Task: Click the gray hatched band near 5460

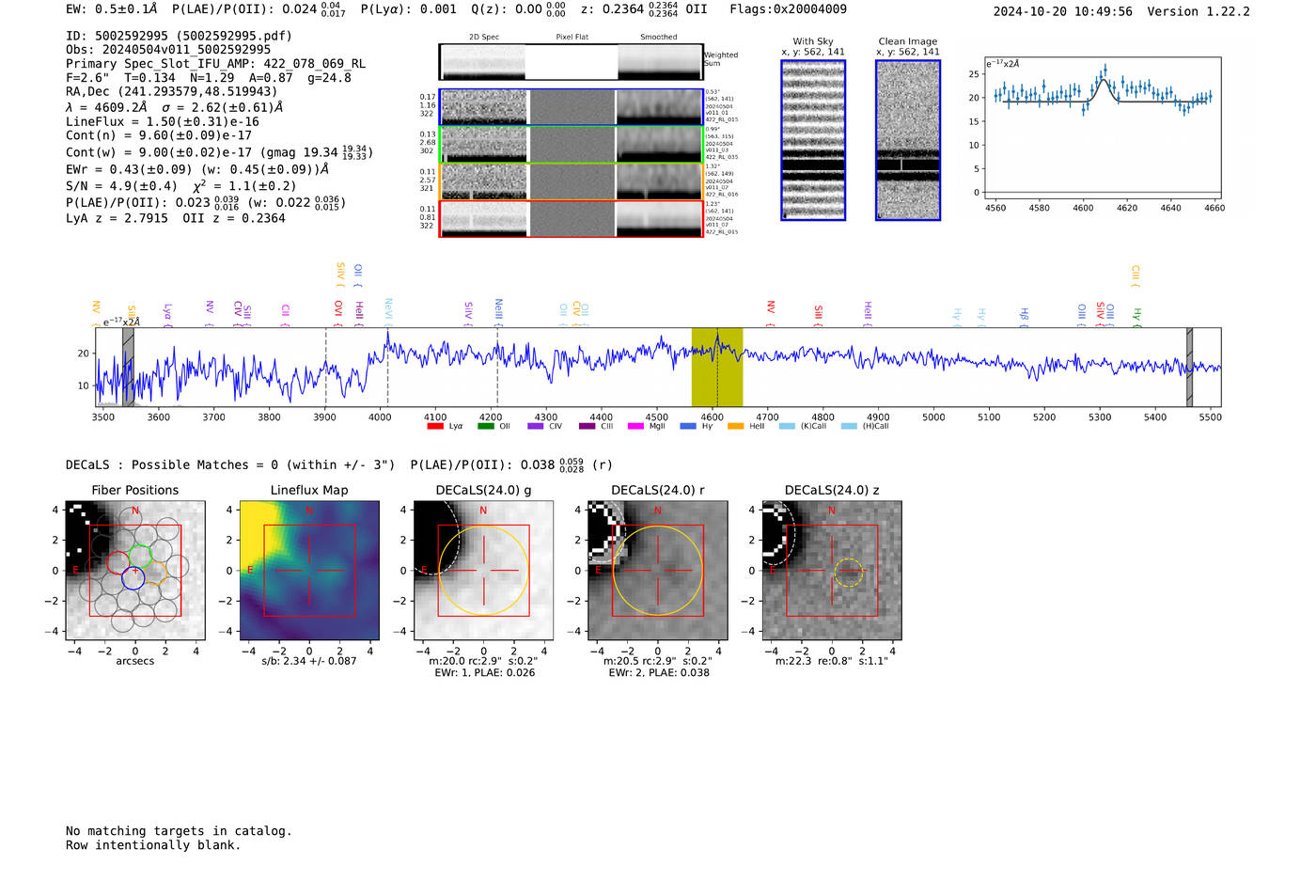Action: coord(1189,367)
